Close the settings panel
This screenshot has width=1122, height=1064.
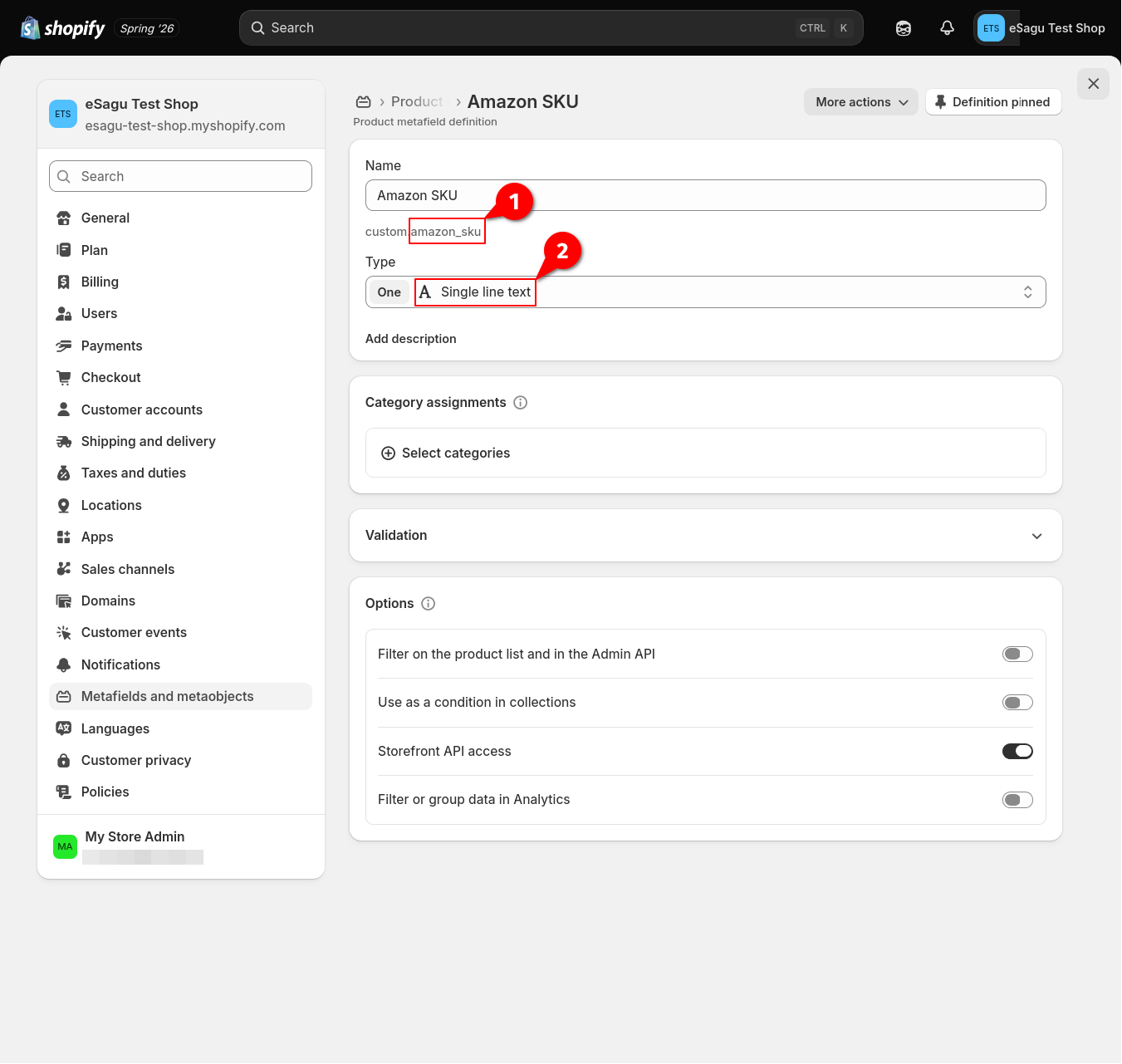pos(1093,84)
